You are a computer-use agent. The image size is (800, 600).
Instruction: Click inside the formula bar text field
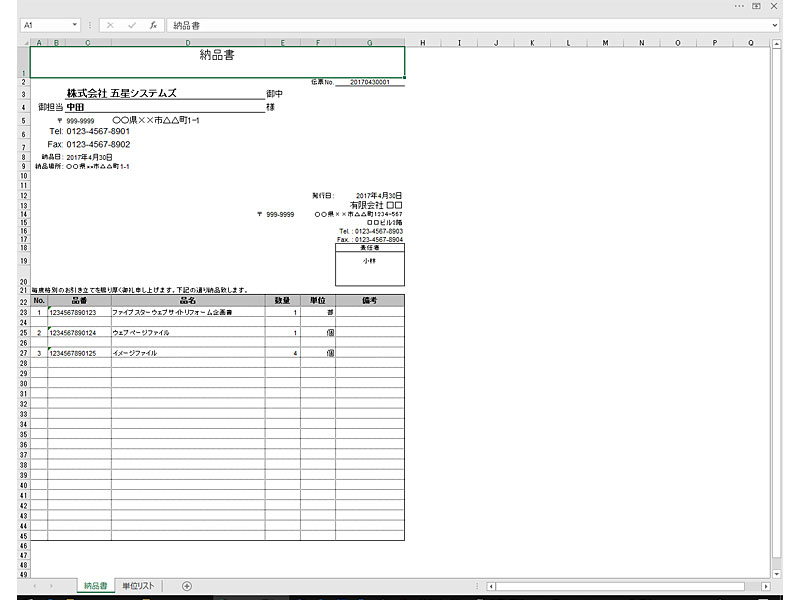(450, 24)
